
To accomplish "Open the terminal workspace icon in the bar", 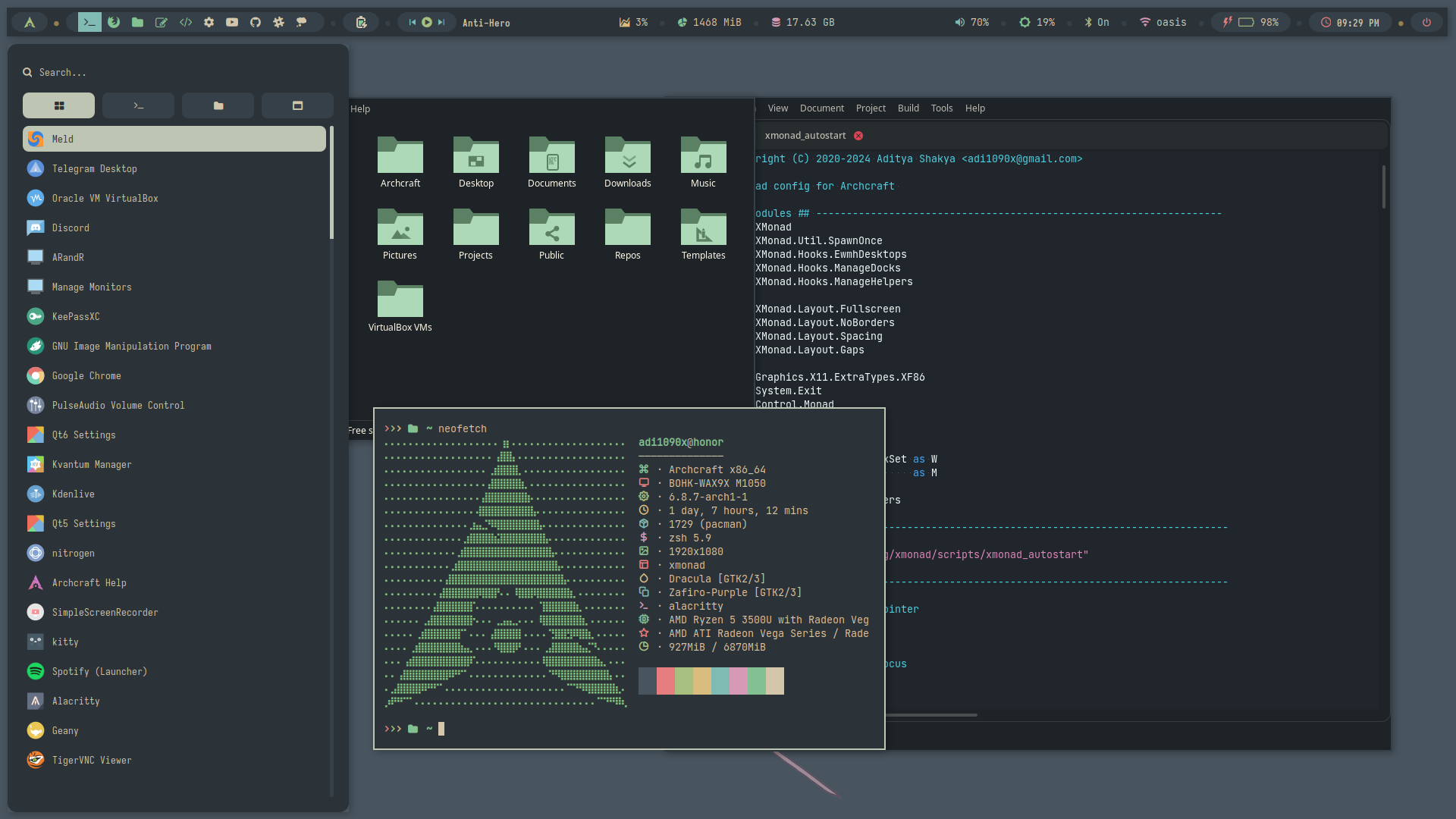I will point(89,22).
